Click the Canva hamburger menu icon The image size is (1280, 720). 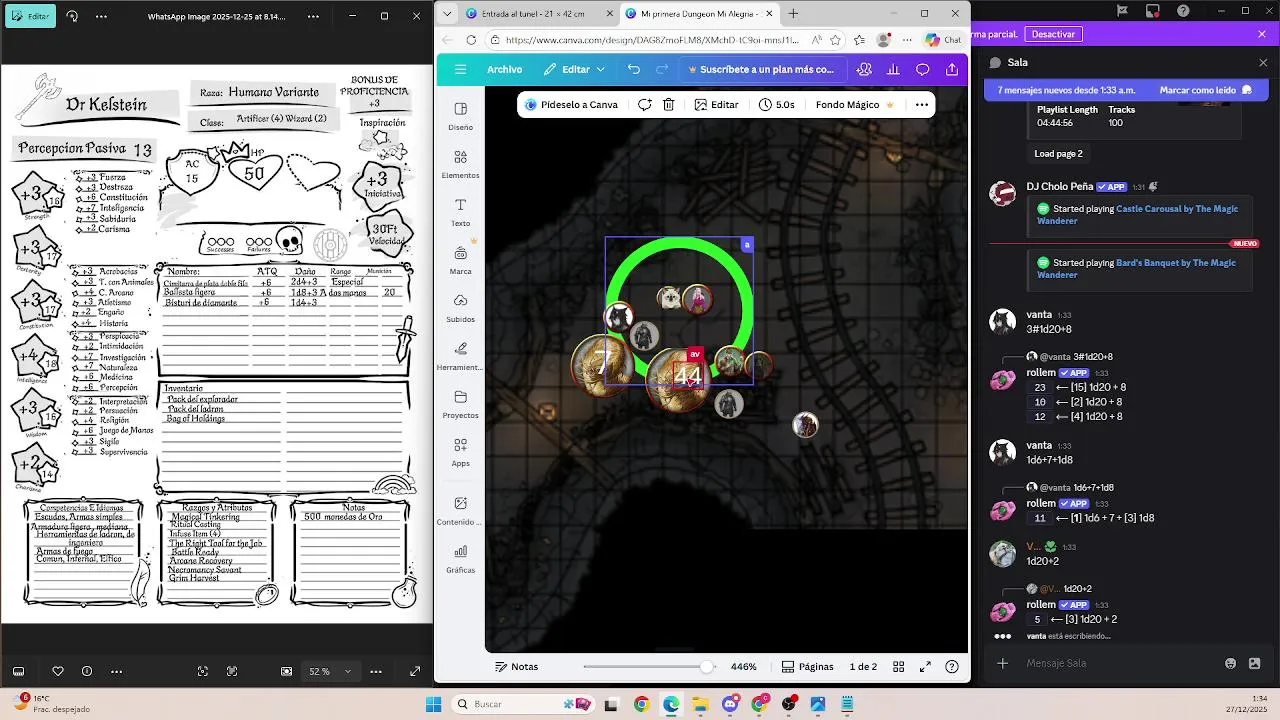coord(460,70)
